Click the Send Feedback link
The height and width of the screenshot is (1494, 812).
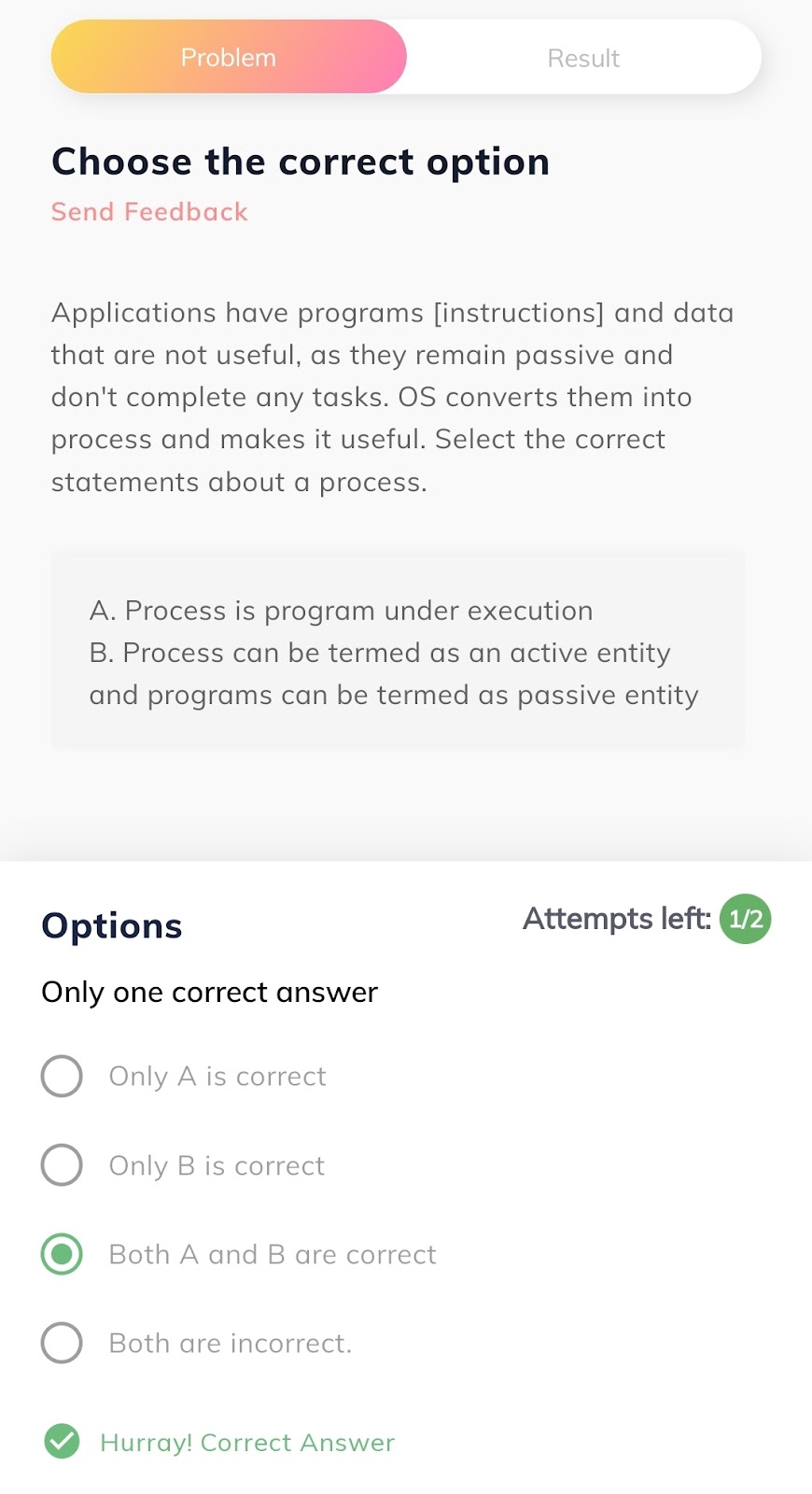[149, 212]
